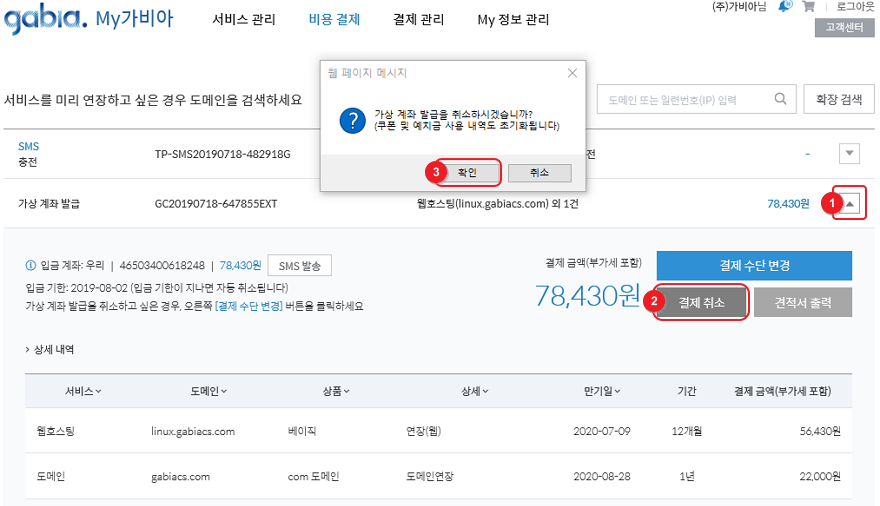
Task: Click gabiacs.com domain cell
Action: pyautogui.click(x=180, y=477)
